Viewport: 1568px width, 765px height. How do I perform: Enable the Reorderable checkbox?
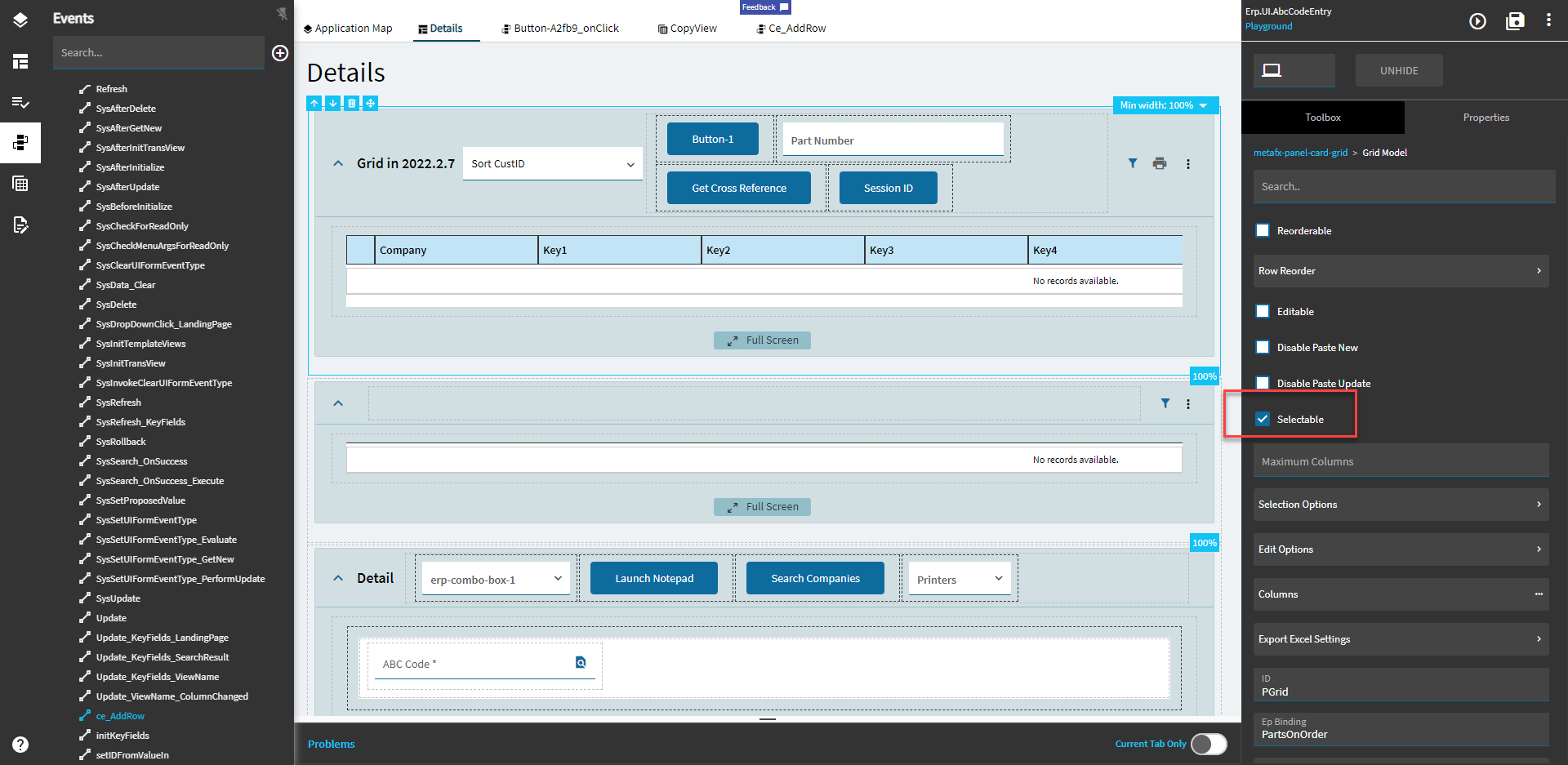pyautogui.click(x=1263, y=230)
